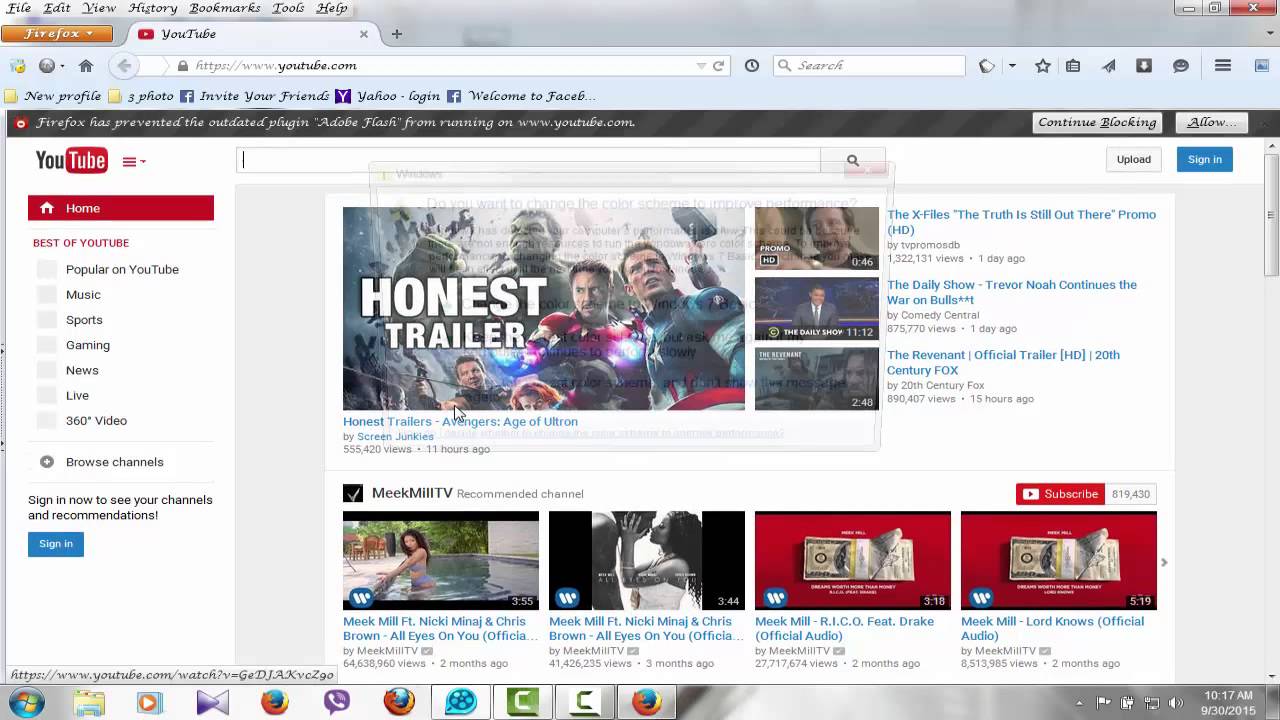Open the Help menu
Viewport: 1280px width, 720px height.
click(x=332, y=8)
